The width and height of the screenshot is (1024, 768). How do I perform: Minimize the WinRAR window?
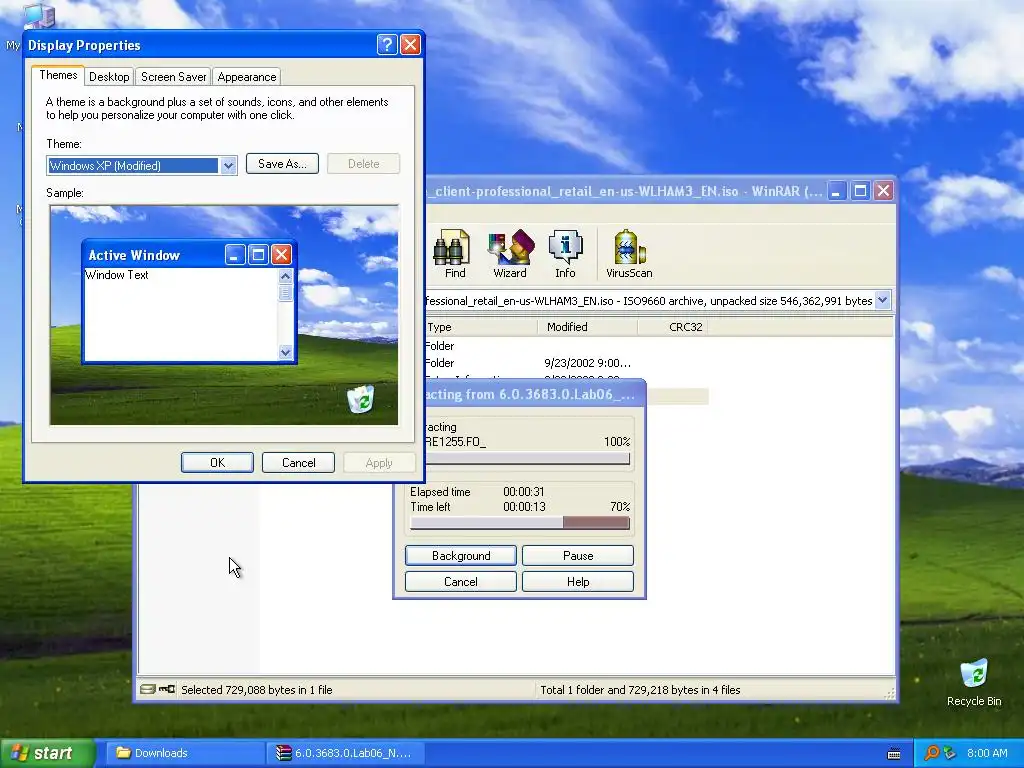tap(837, 191)
